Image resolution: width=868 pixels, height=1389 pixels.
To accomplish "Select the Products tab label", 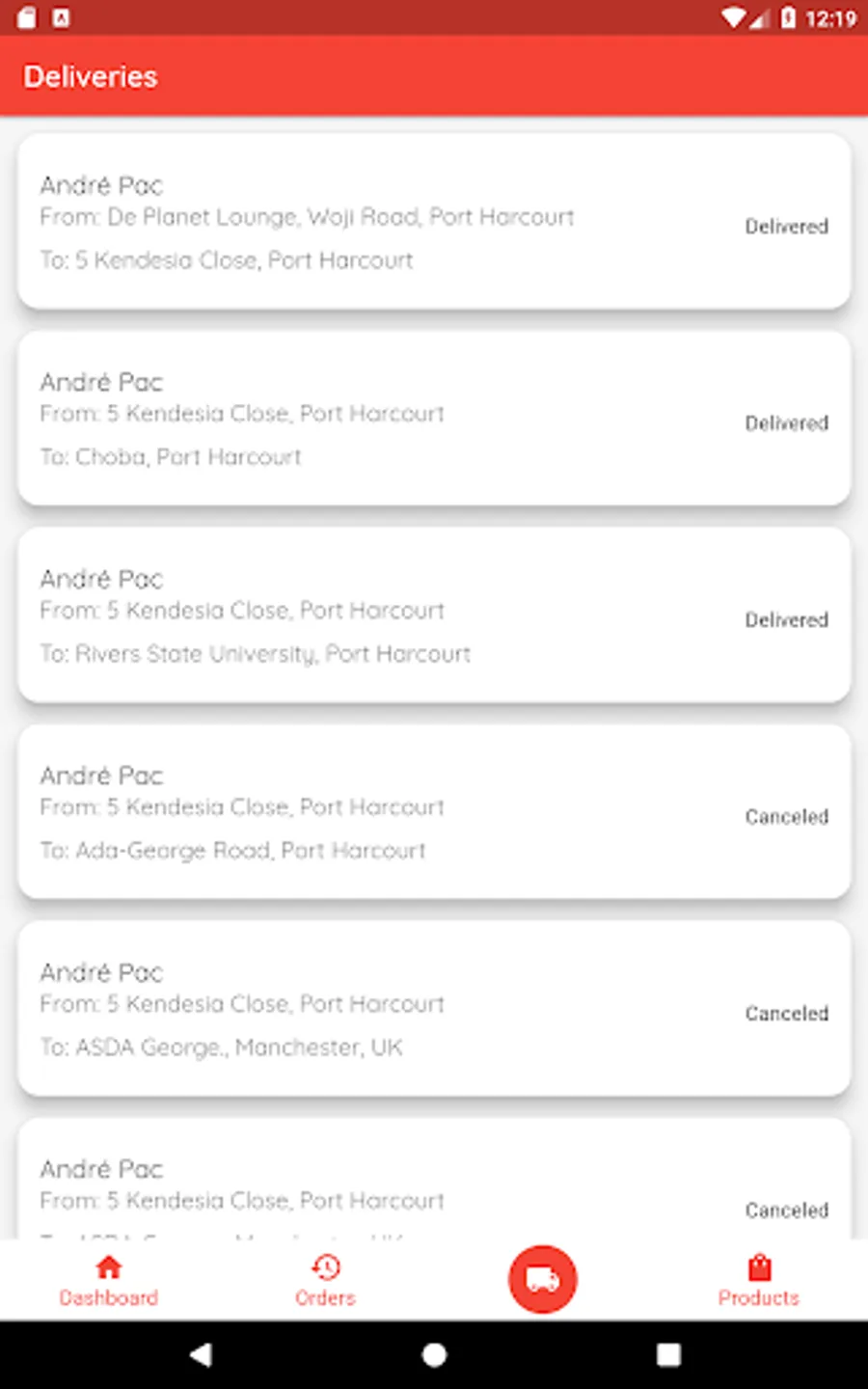I will 759,1298.
